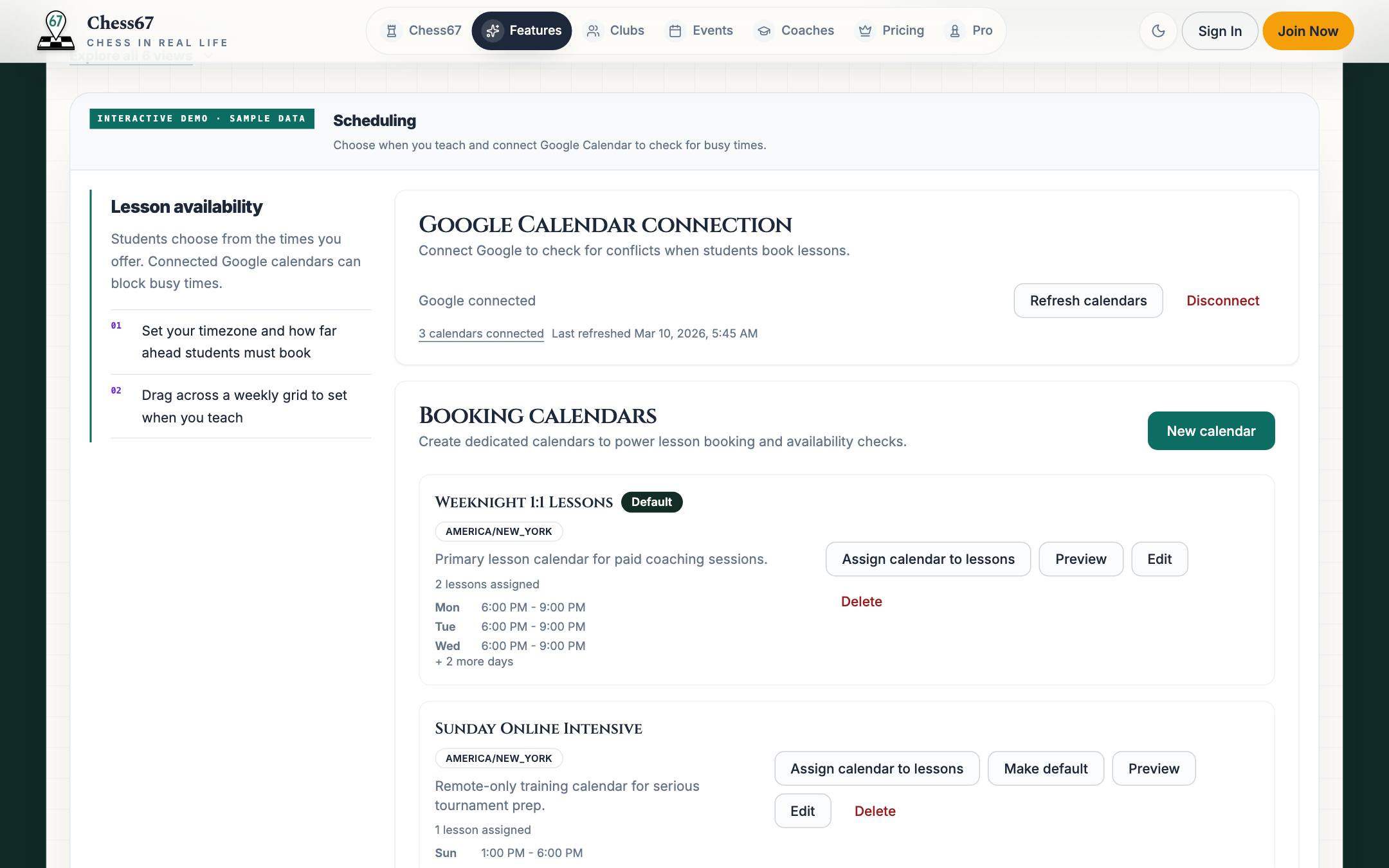Click the sparkle icon in Features tab
This screenshot has height=868, width=1389.
493,31
